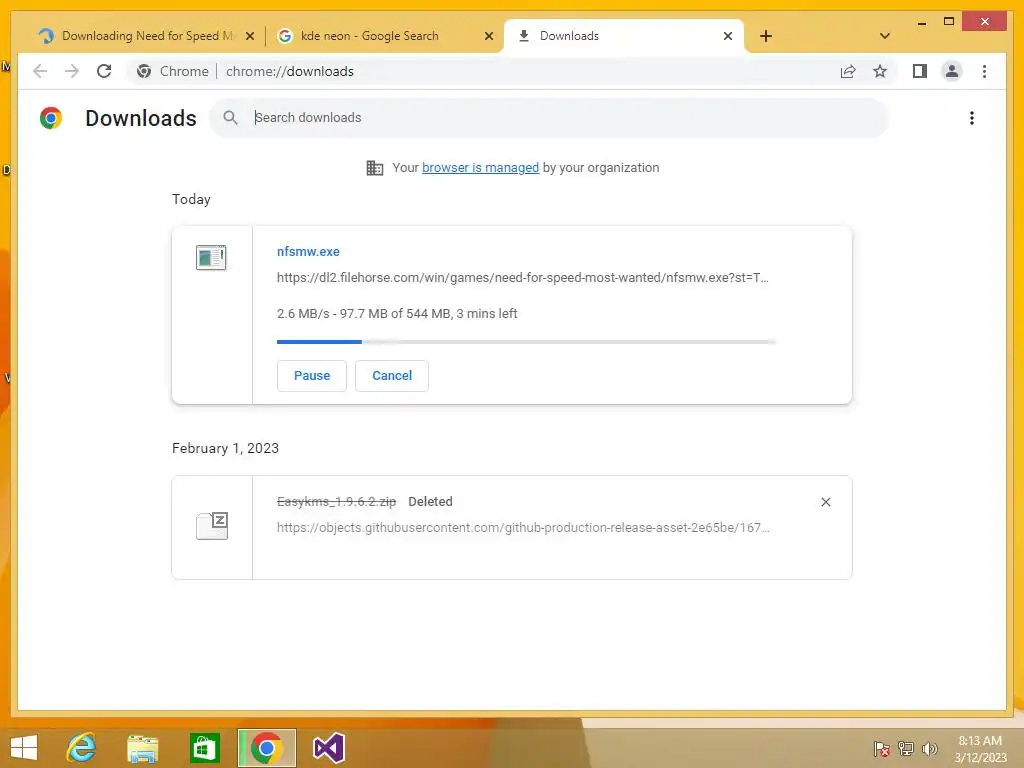
Task: Click the githubusercontent source URL
Action: [523, 528]
